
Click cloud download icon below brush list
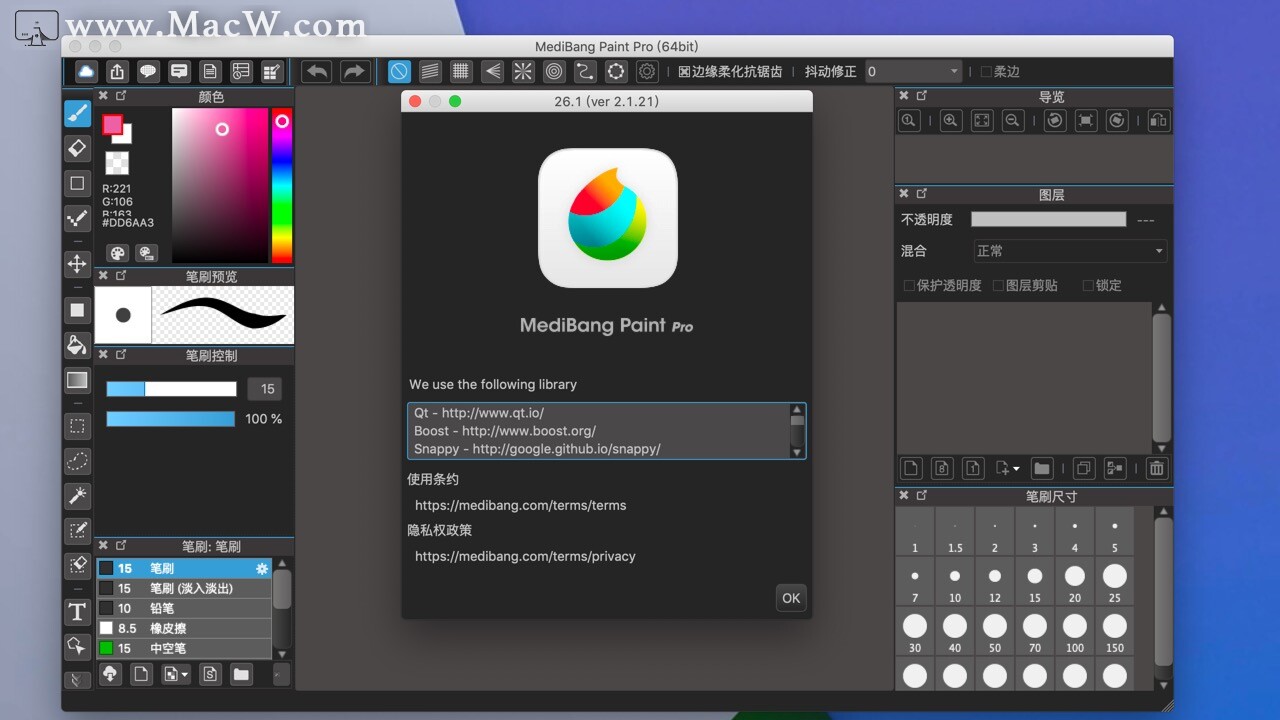(x=111, y=674)
